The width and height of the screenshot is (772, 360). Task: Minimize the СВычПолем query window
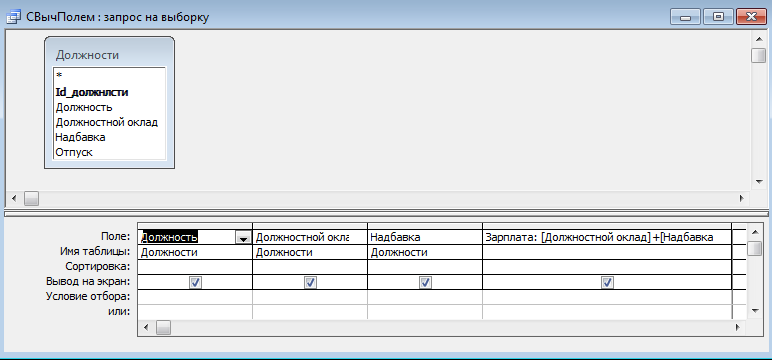coord(685,17)
